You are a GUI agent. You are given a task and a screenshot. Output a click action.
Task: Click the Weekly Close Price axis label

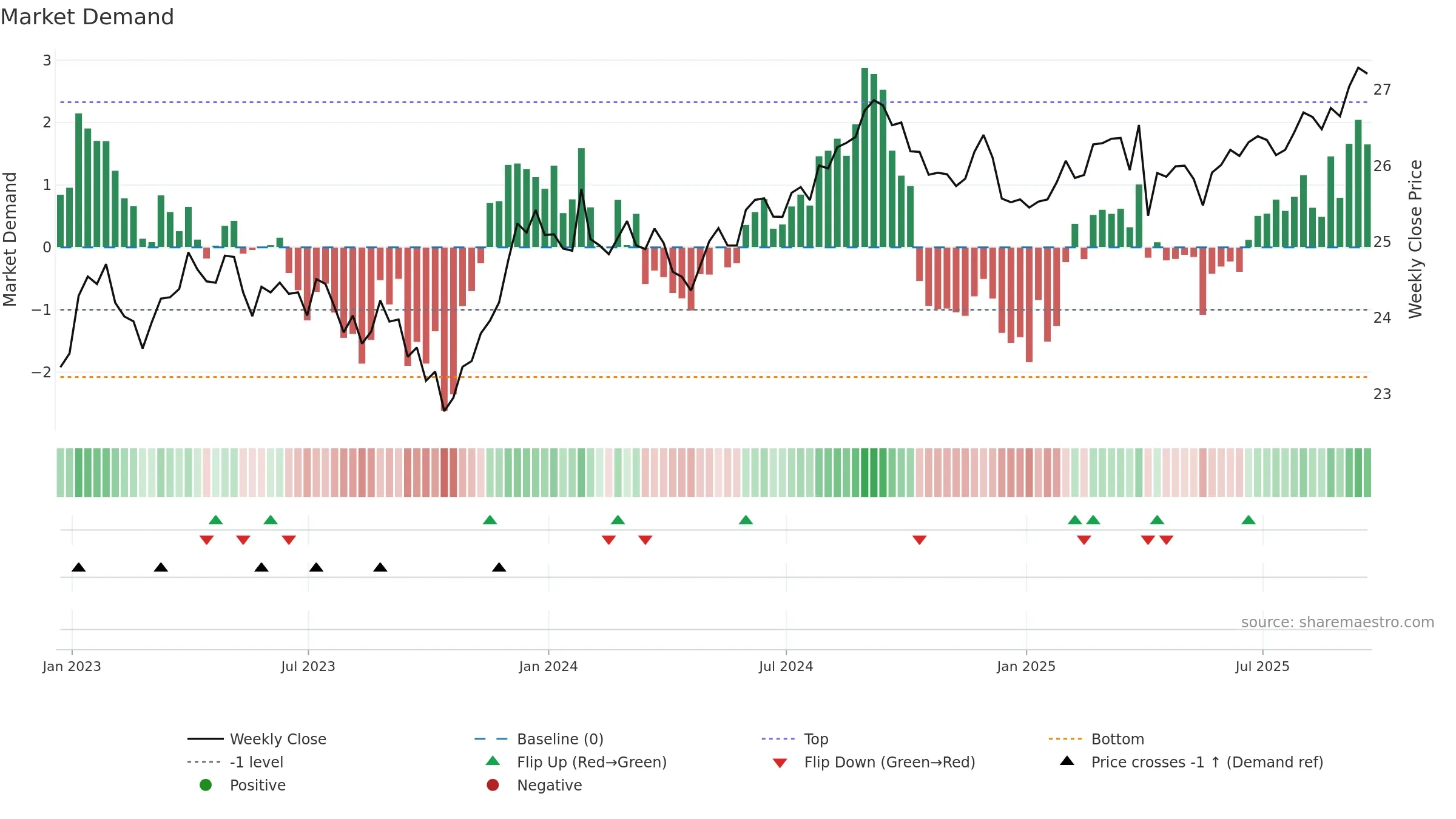[x=1415, y=239]
